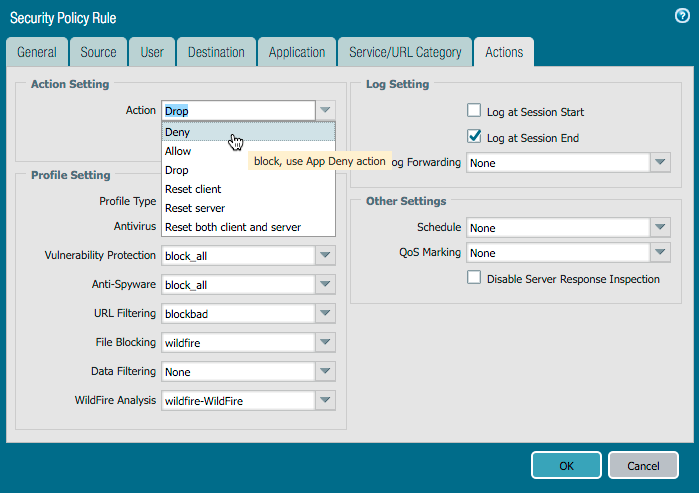The image size is (699, 493).
Task: Click the help question mark icon
Action: pos(682,16)
